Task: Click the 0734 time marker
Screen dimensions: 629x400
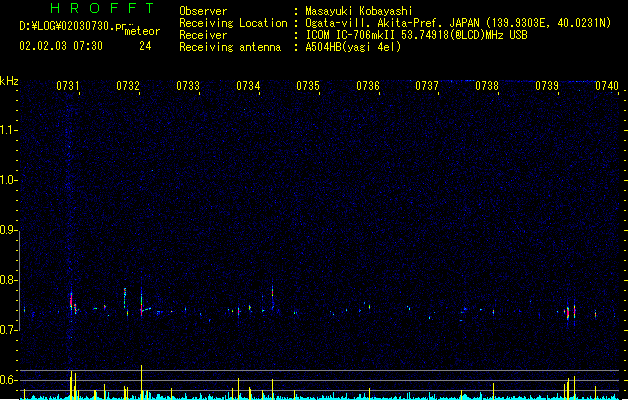Action: (x=248, y=86)
